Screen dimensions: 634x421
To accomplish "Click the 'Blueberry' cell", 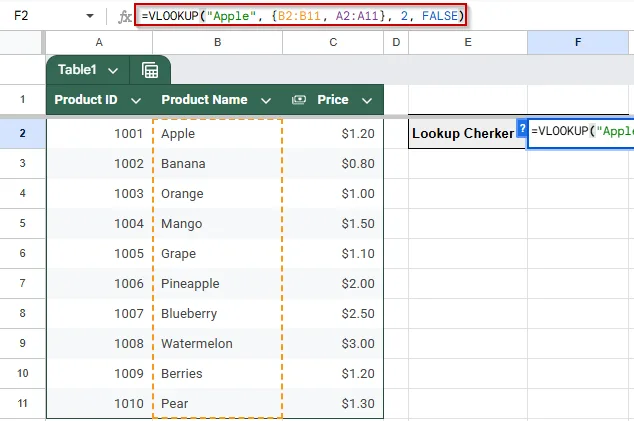I will tap(218, 313).
